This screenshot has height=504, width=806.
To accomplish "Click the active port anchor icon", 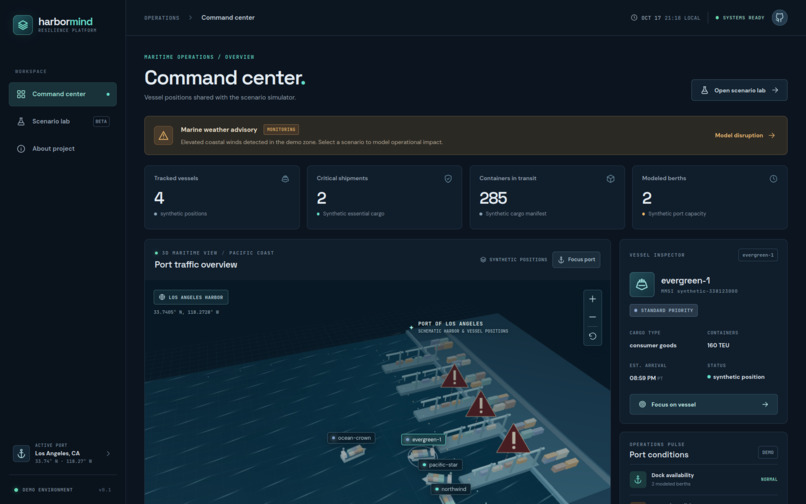I will pos(21,454).
